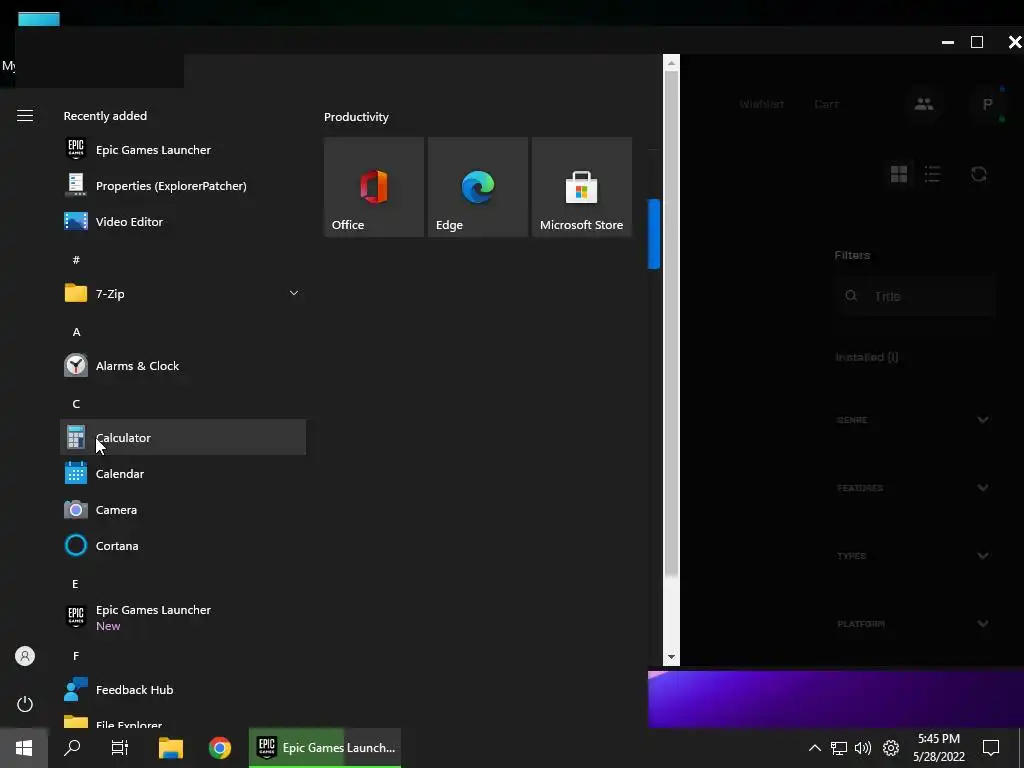Switch to Epic Games Launcher taskbar button

pyautogui.click(x=325, y=748)
